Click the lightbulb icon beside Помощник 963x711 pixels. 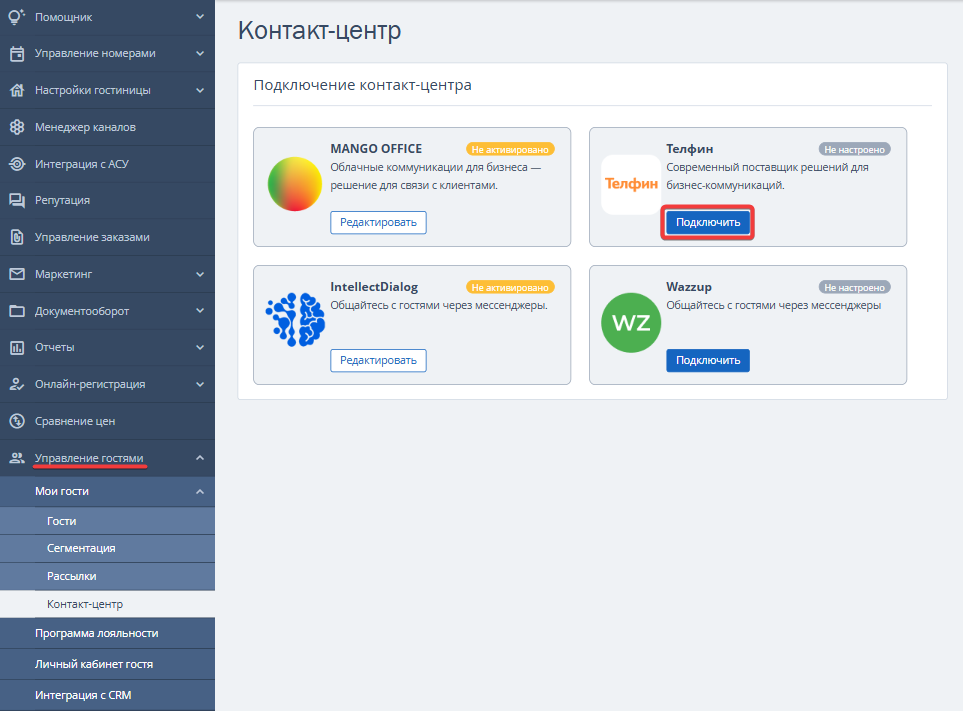click(16, 17)
